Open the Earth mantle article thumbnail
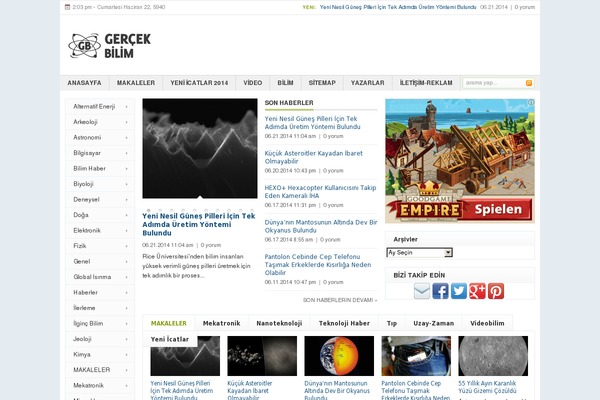The image size is (600, 400). [339, 356]
